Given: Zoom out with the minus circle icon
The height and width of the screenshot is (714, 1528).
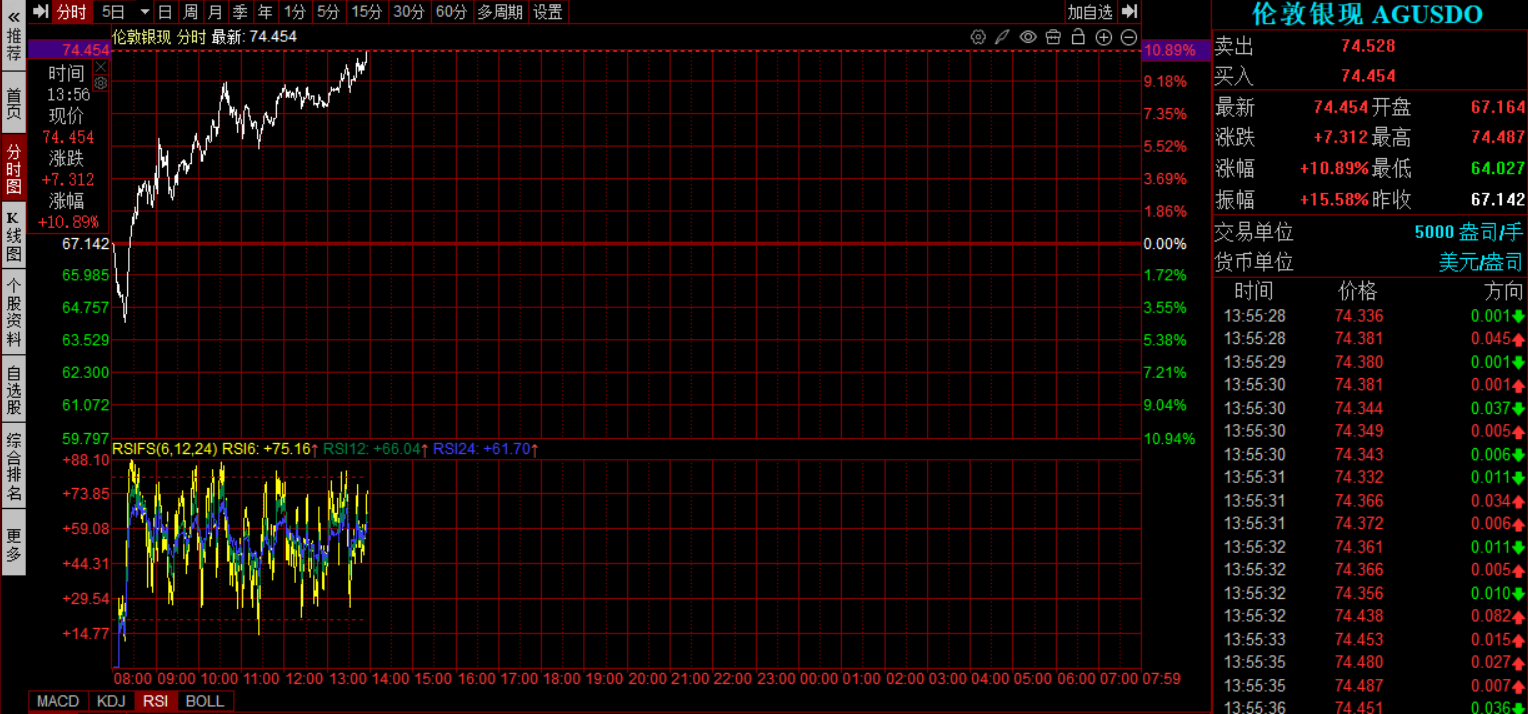Looking at the screenshot, I should point(1129,37).
